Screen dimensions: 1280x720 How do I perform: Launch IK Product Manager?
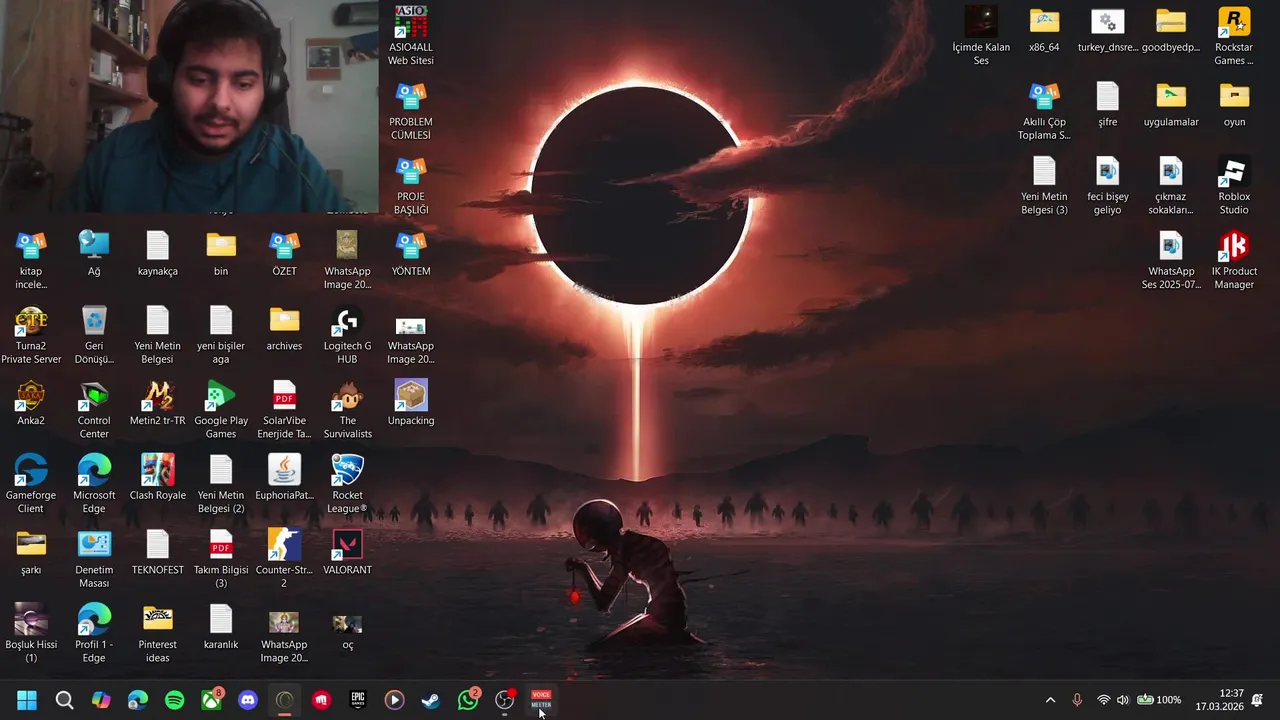[1234, 260]
